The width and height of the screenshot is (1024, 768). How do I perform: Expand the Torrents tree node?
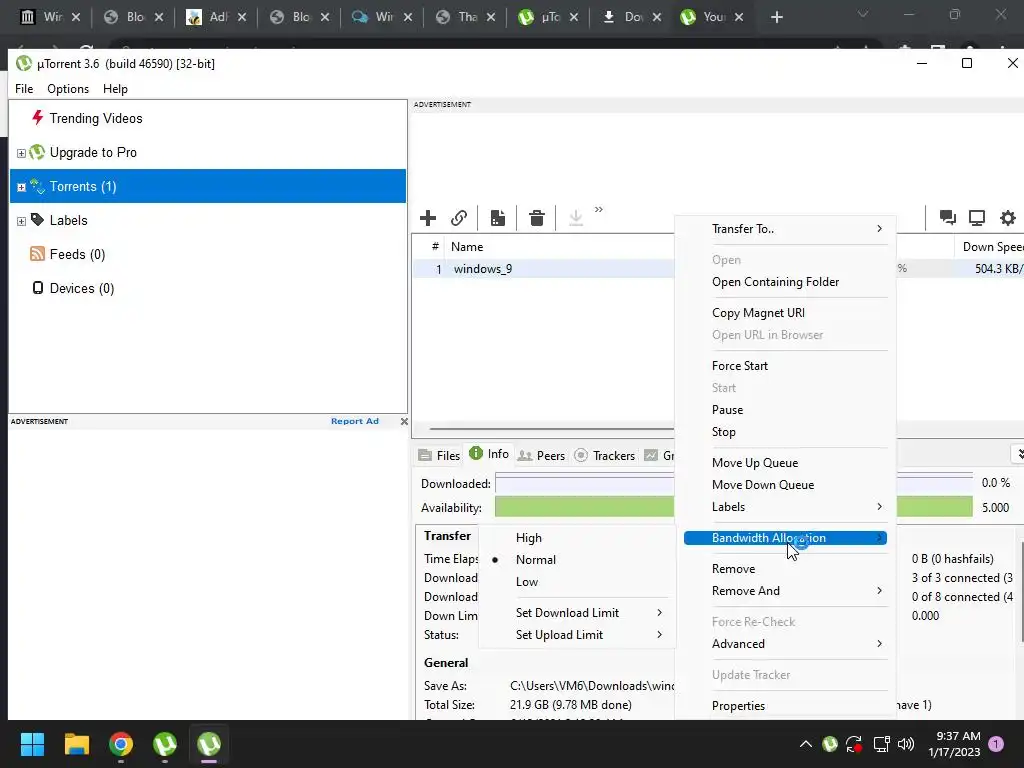pos(21,187)
